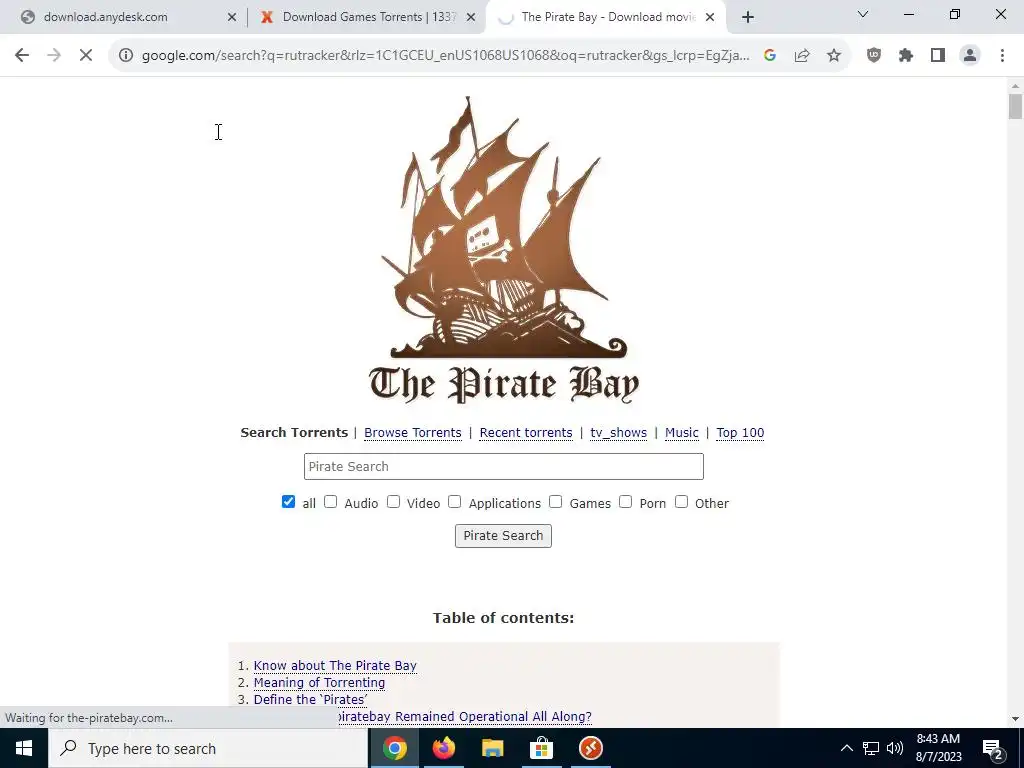Go back to the previous page
This screenshot has width=1024, height=768.
pyautogui.click(x=22, y=56)
